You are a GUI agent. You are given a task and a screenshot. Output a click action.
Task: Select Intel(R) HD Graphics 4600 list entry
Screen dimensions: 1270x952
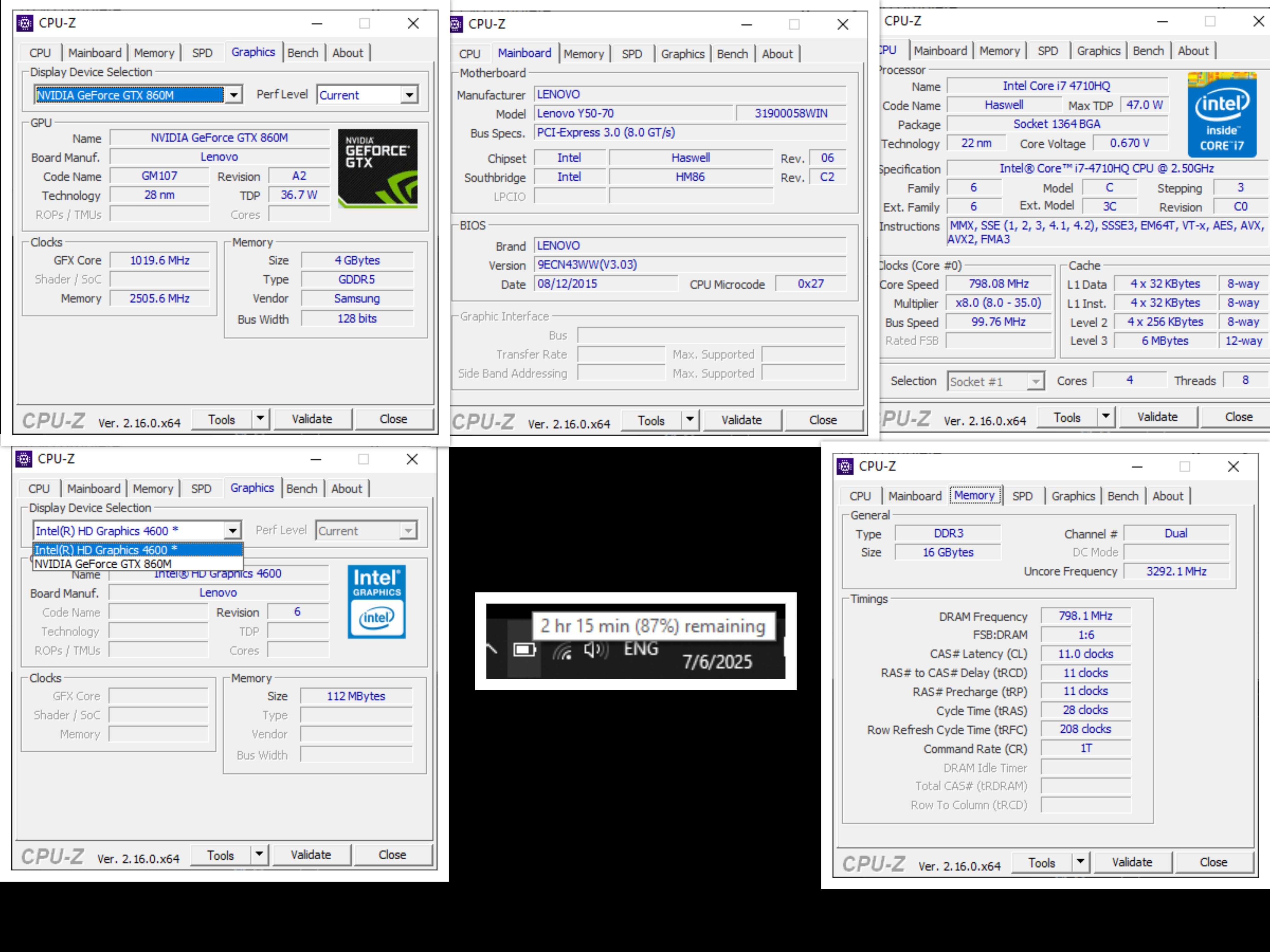click(138, 550)
